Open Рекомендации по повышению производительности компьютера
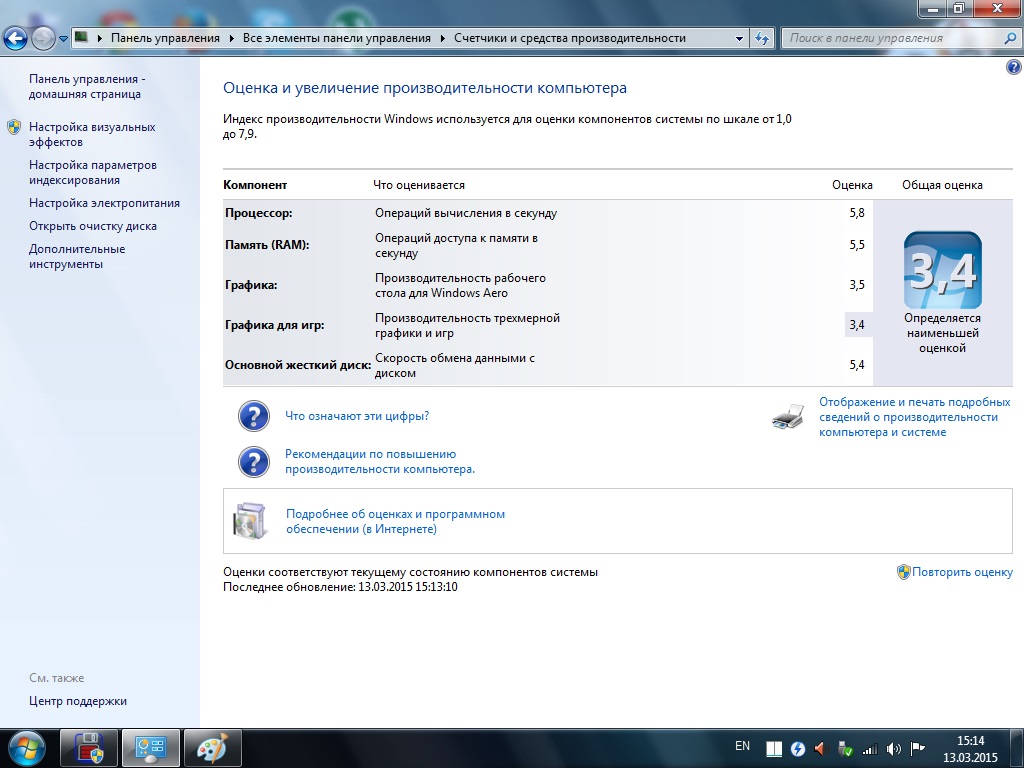The height and width of the screenshot is (768, 1024). coord(379,462)
